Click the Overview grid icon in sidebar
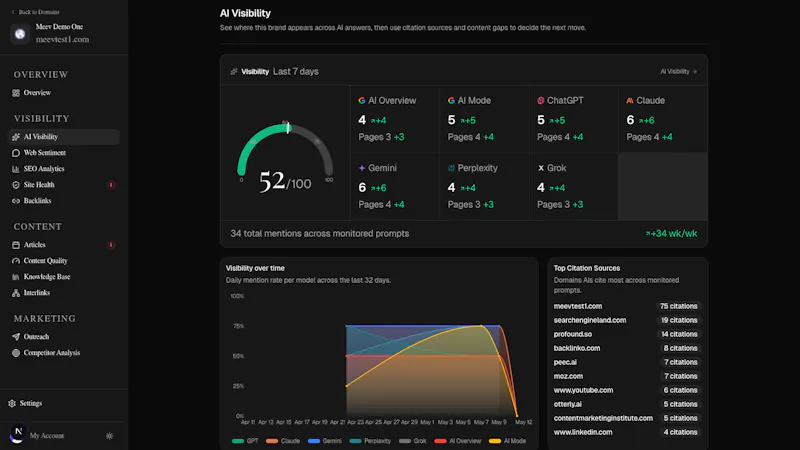 click(16, 93)
